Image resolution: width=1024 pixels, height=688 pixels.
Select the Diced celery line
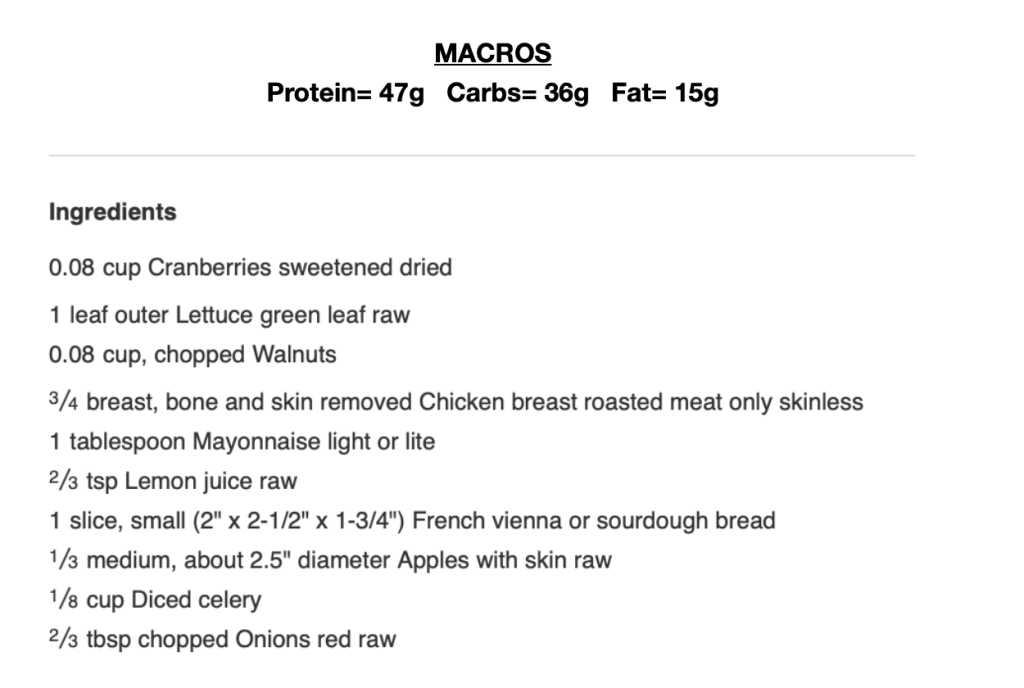coord(154,600)
